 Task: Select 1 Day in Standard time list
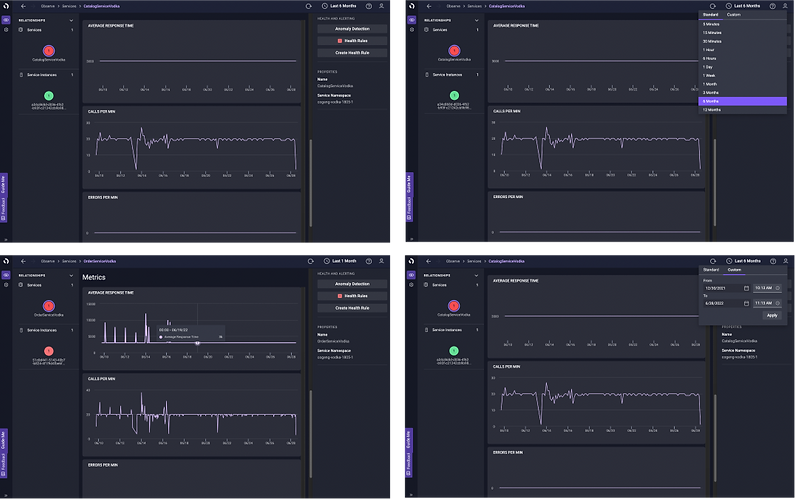pyautogui.click(x=742, y=67)
